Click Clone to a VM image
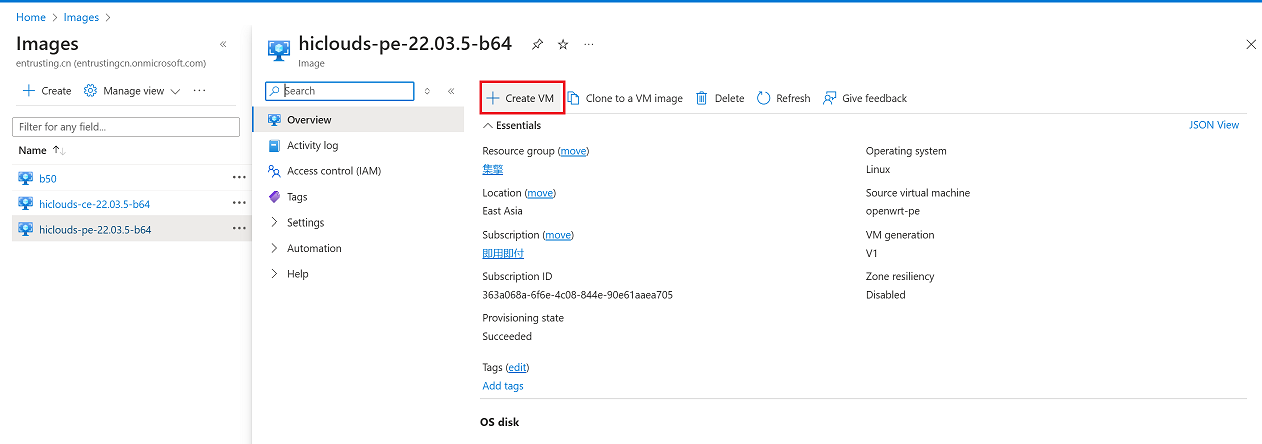Image resolution: width=1262 pixels, height=444 pixels. pos(625,98)
